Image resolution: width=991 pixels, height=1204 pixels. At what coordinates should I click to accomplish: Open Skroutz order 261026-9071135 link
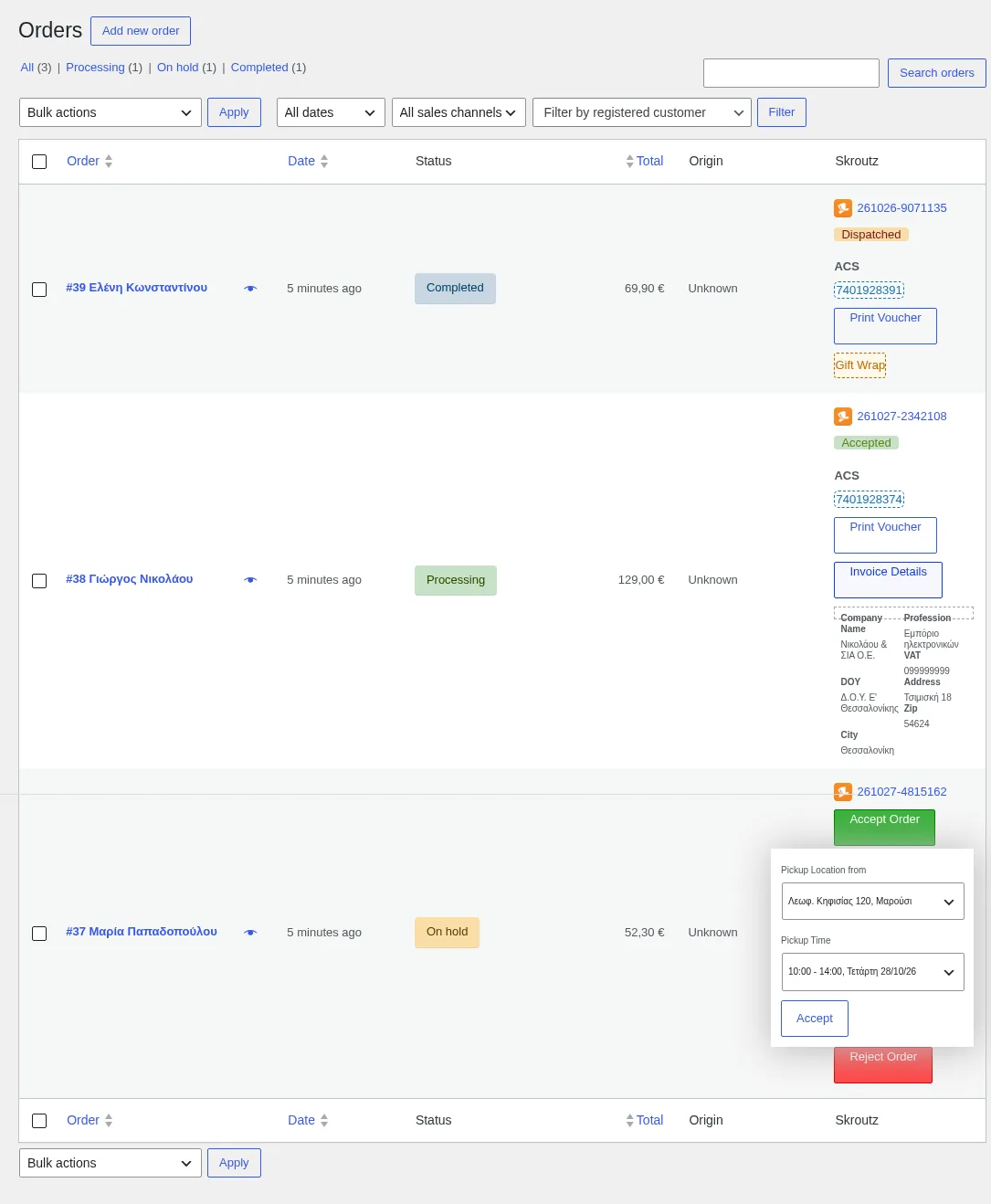(x=901, y=208)
